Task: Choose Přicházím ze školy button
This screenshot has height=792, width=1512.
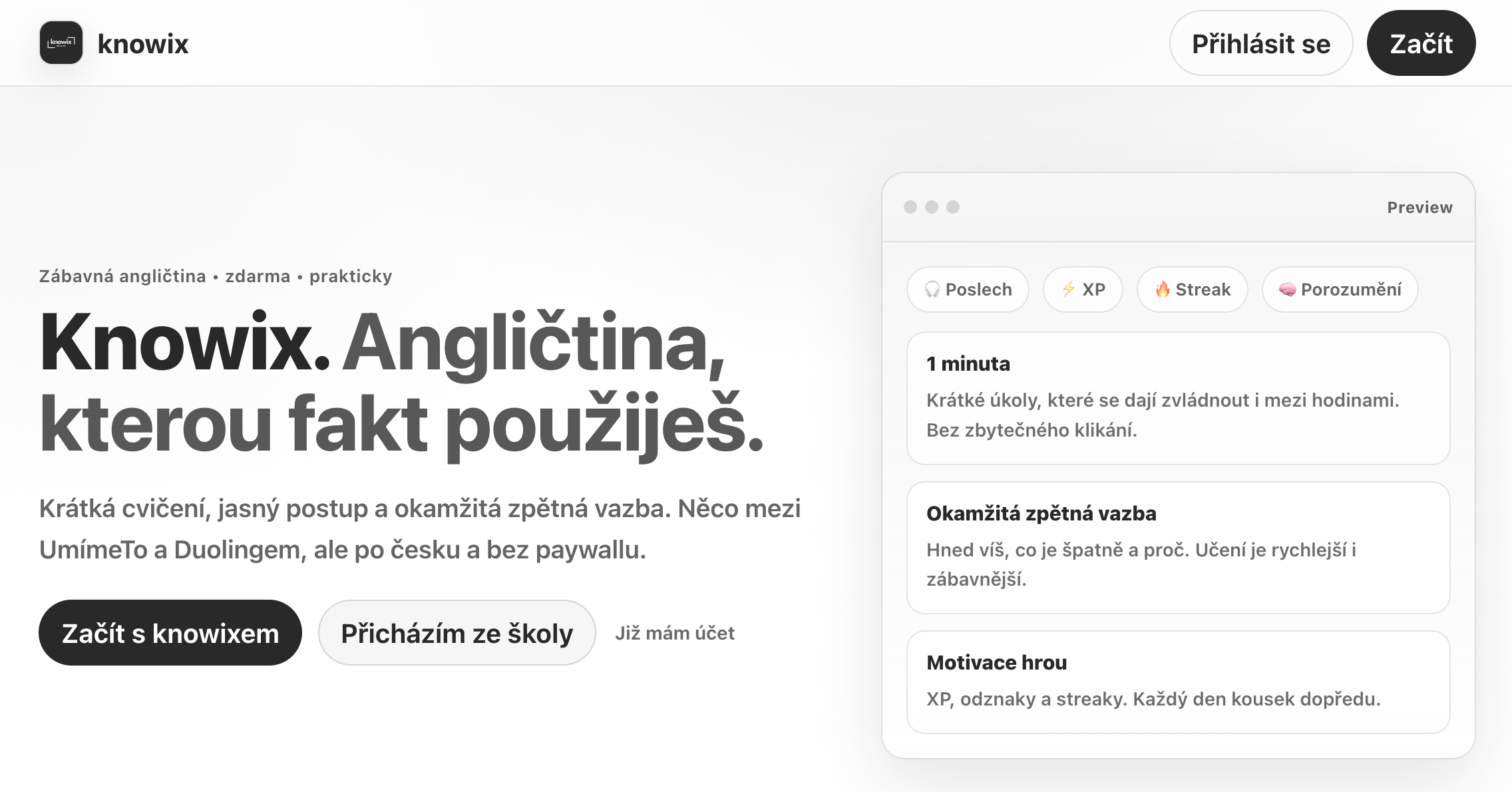Action: point(457,633)
